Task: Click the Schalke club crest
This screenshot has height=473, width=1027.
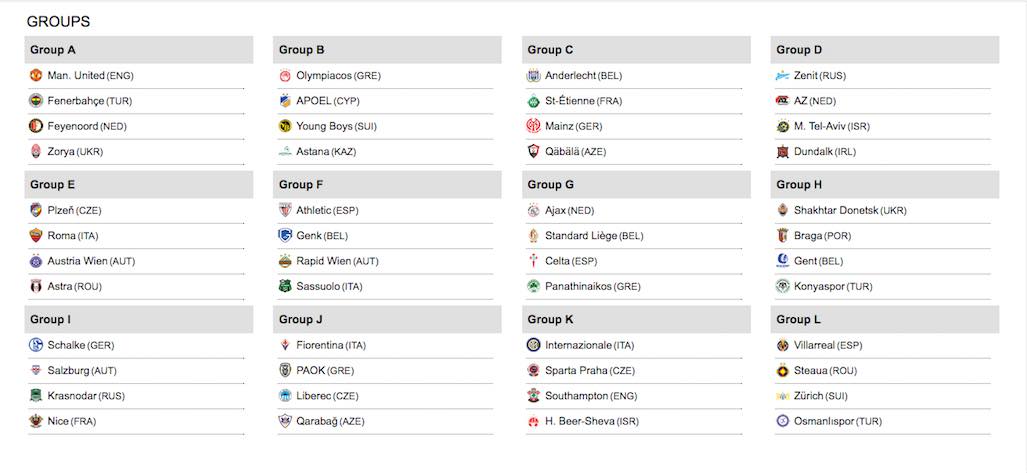Action: pos(35,345)
